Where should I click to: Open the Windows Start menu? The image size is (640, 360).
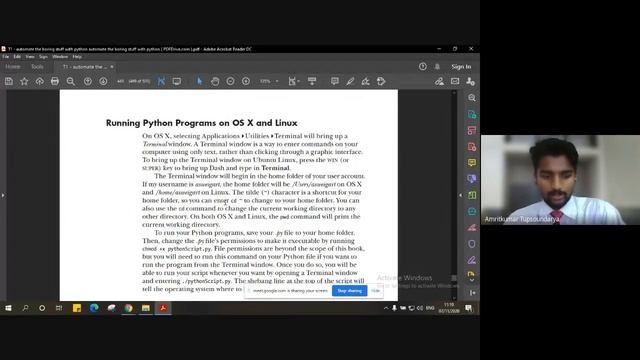pos(8,308)
